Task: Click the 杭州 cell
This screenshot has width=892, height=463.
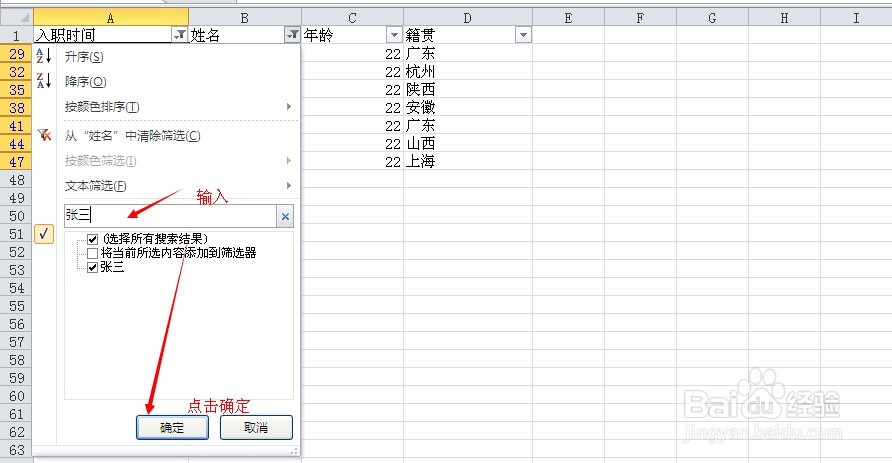Action: 468,72
